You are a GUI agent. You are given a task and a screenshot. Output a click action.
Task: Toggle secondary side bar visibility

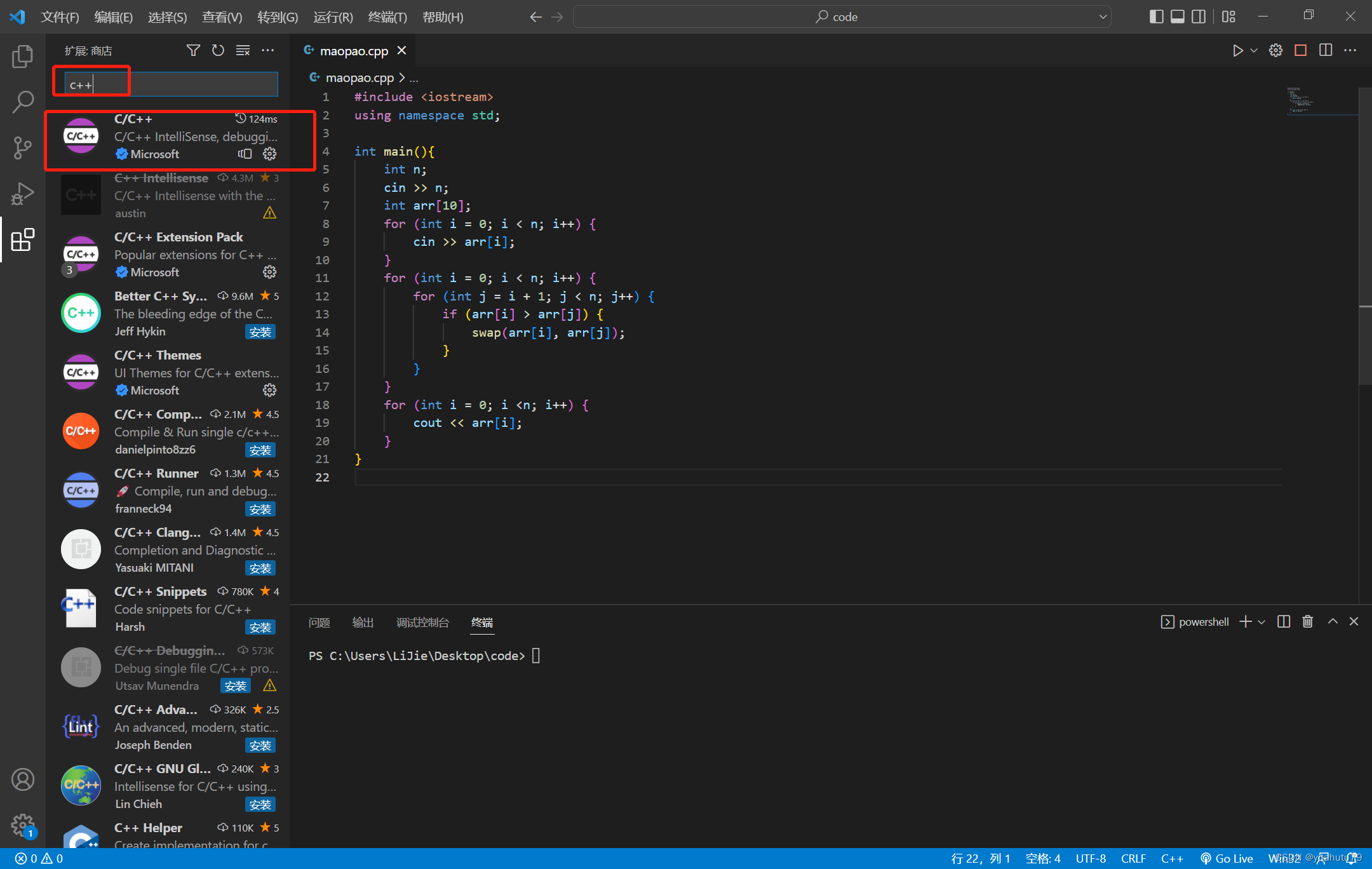1199,17
